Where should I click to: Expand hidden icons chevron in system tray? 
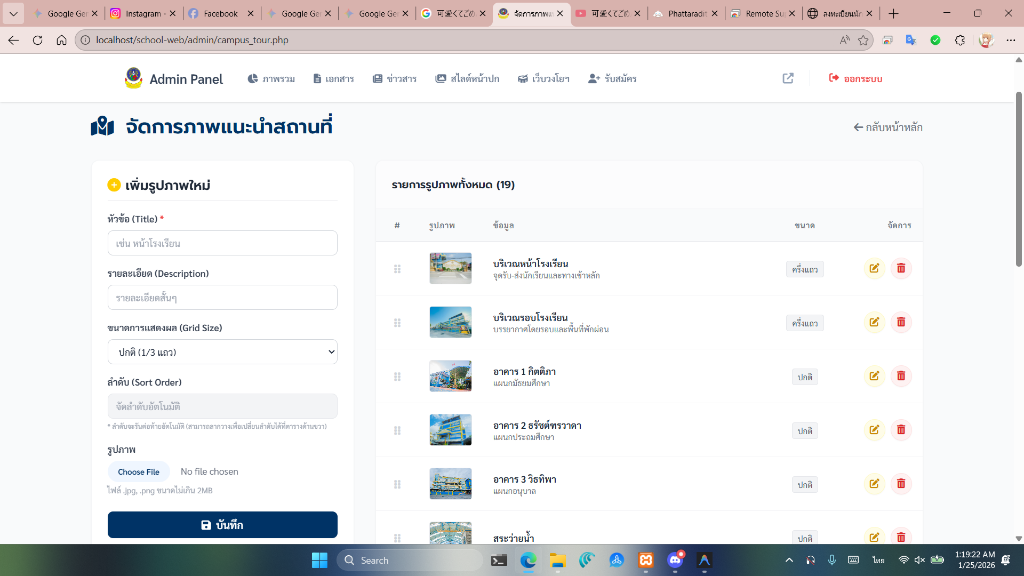click(789, 560)
